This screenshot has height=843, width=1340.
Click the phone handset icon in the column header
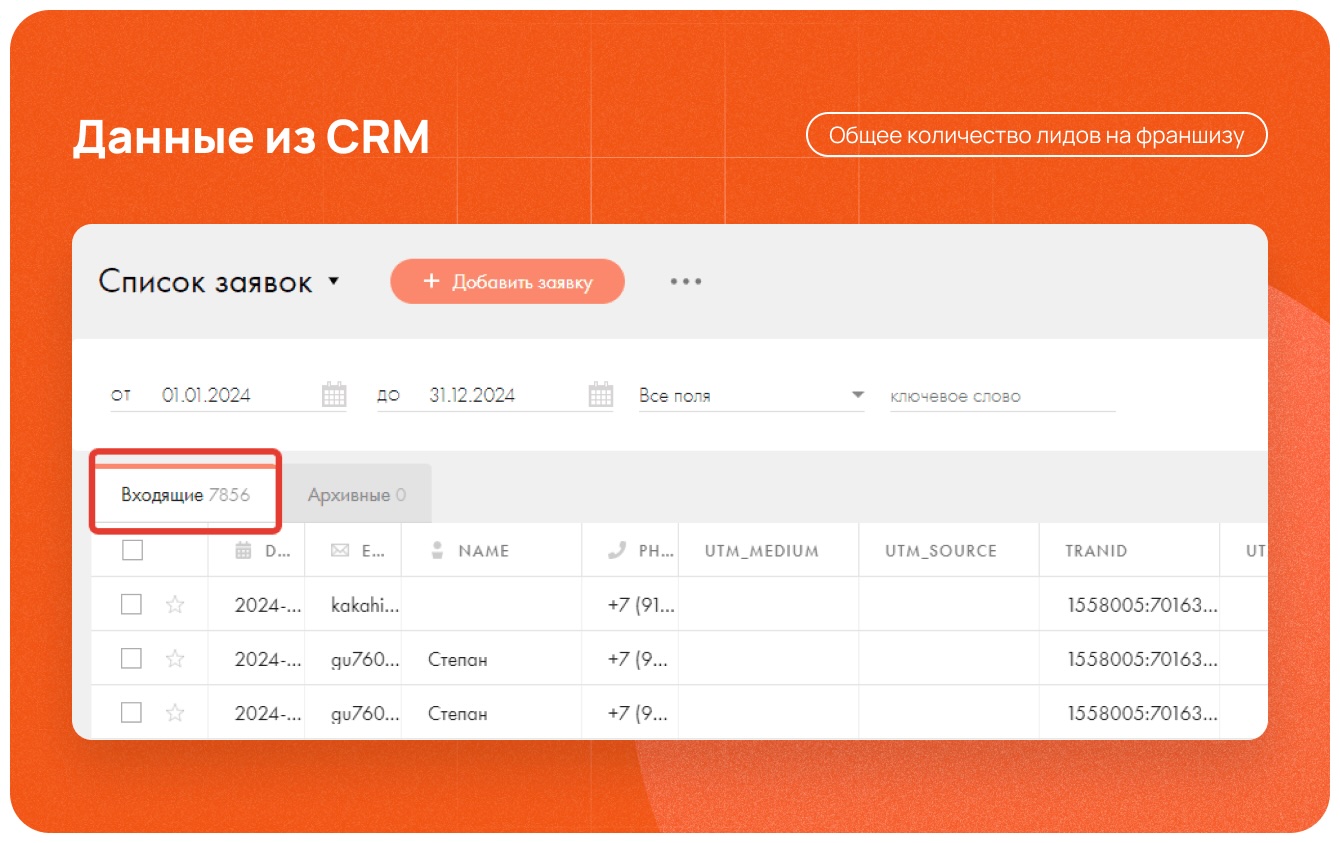(x=617, y=550)
